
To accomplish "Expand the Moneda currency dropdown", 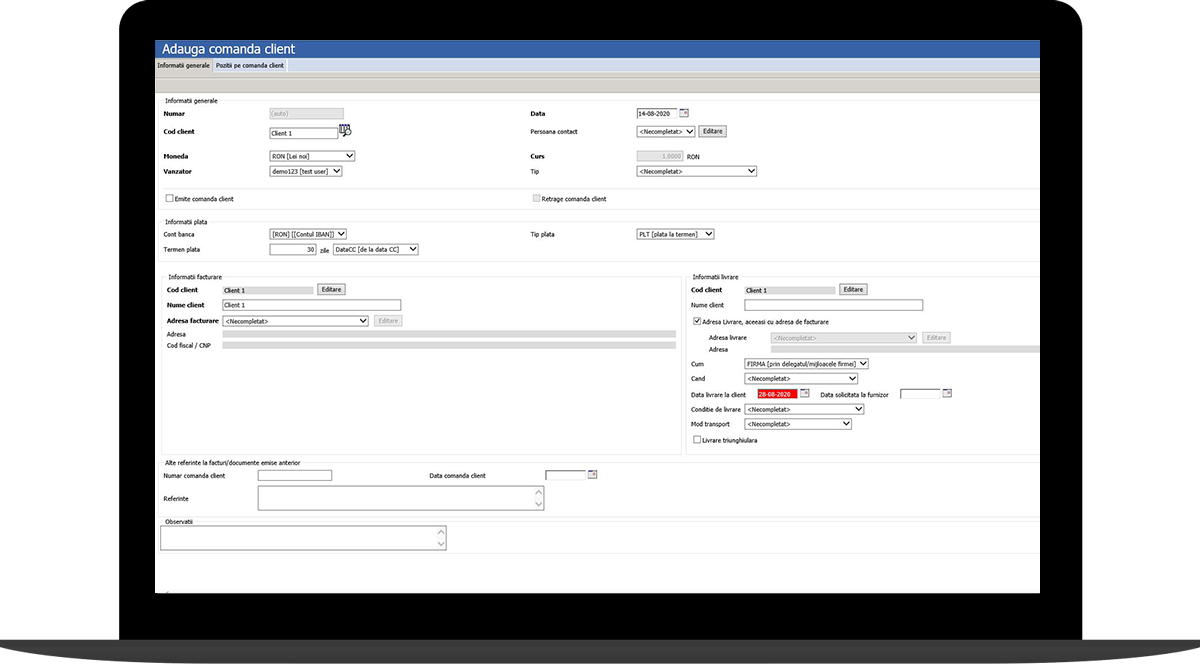I will tap(312, 156).
